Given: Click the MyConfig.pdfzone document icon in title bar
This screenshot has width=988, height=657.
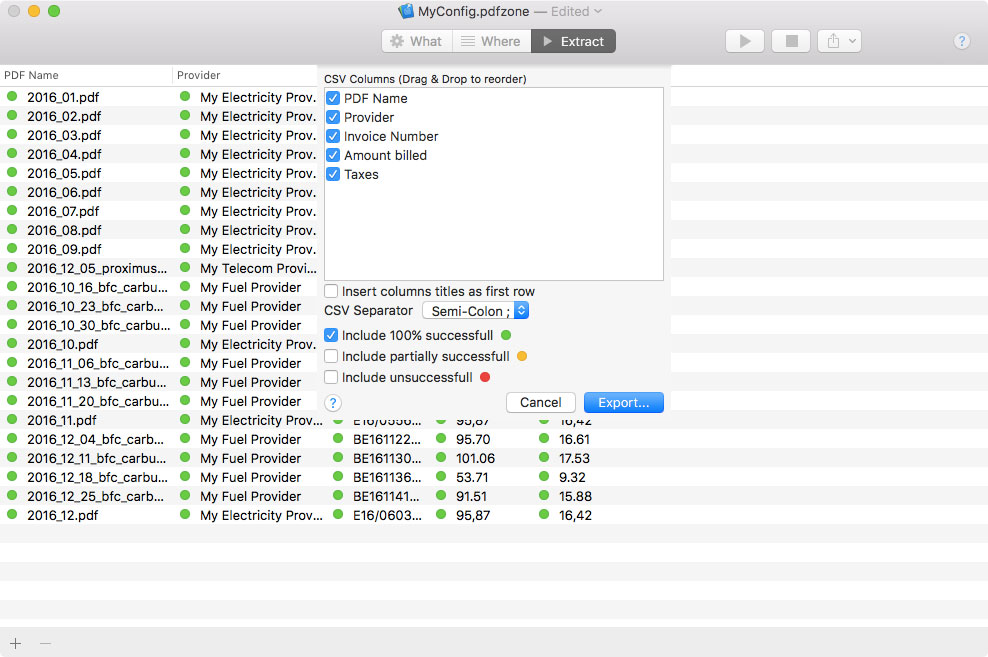Looking at the screenshot, I should 406,11.
